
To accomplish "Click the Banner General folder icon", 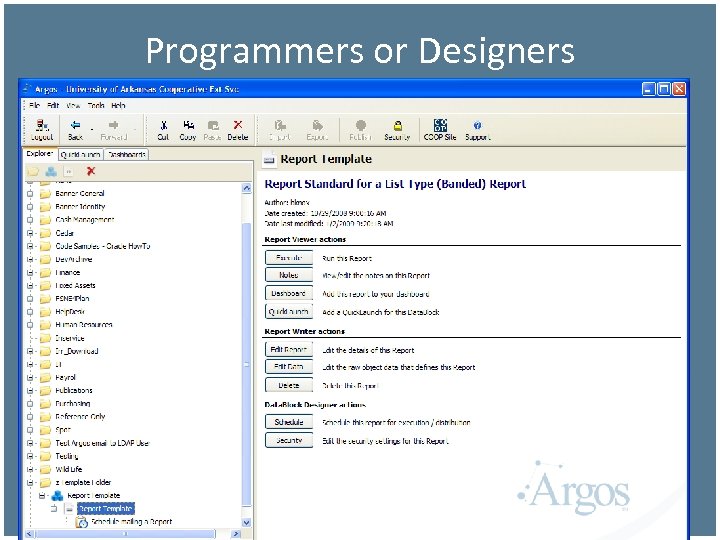I will pos(45,194).
